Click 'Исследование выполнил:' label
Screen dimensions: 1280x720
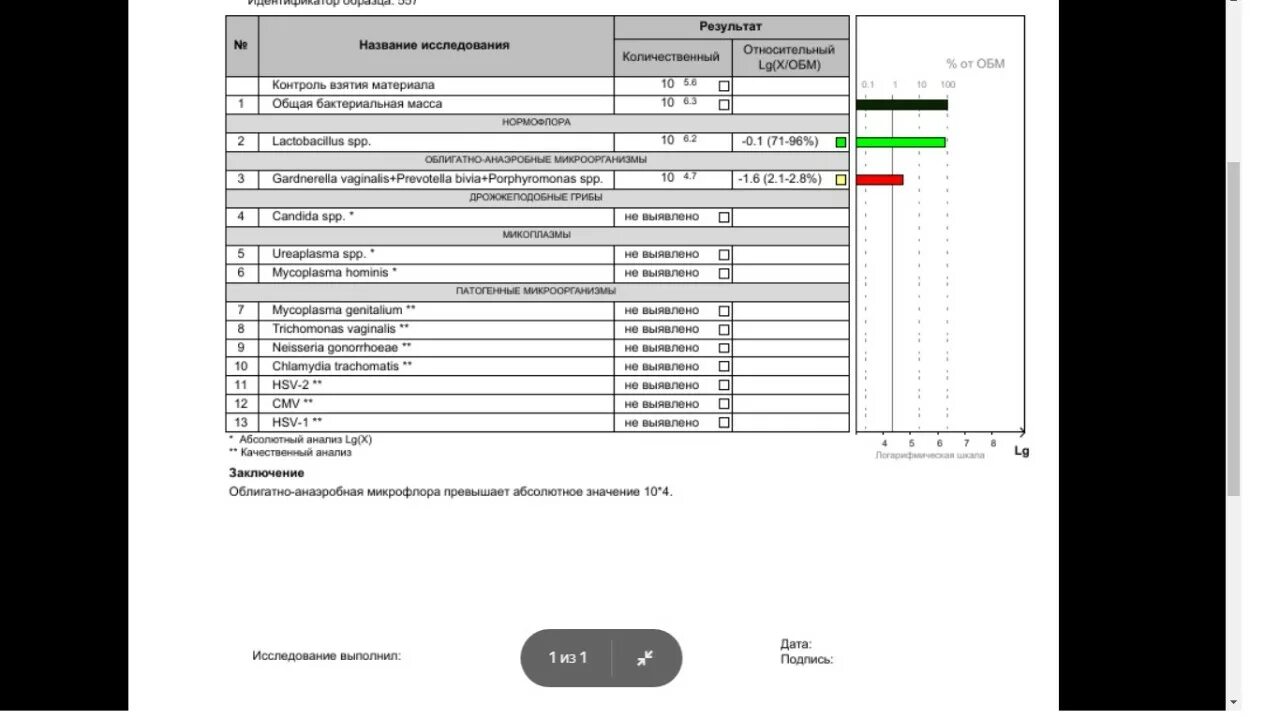click(326, 656)
